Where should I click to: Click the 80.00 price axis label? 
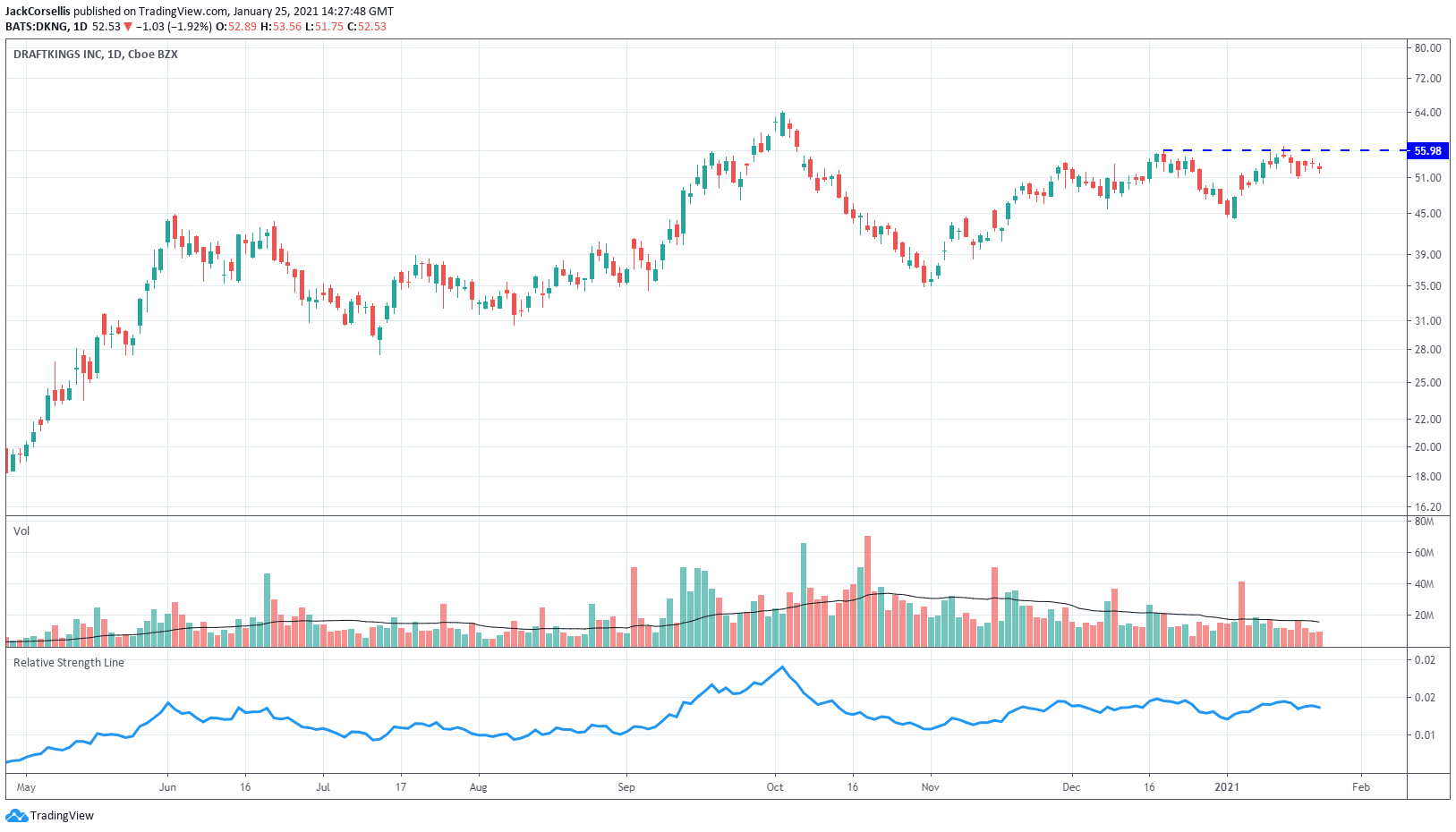(x=1427, y=48)
